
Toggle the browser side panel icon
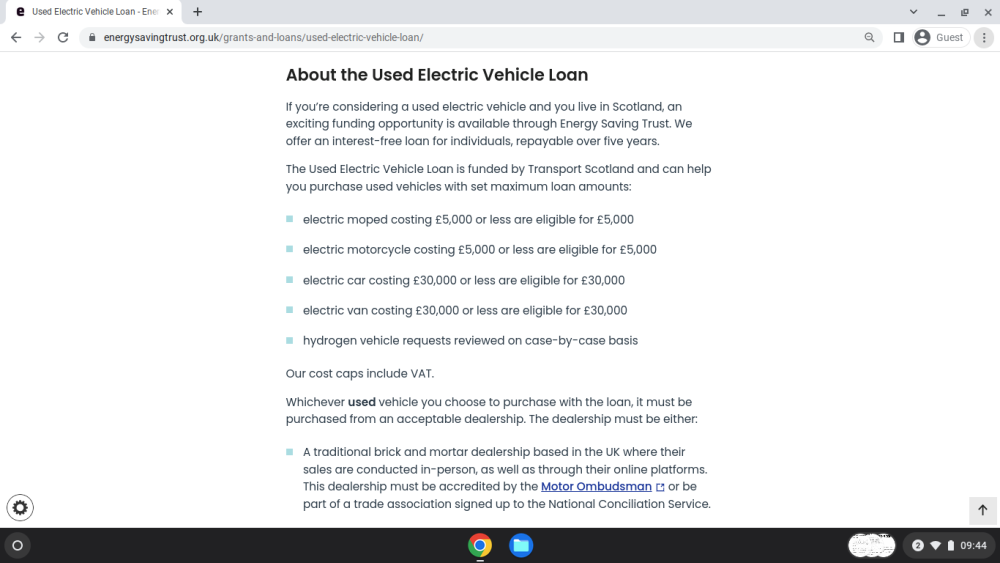pos(899,38)
